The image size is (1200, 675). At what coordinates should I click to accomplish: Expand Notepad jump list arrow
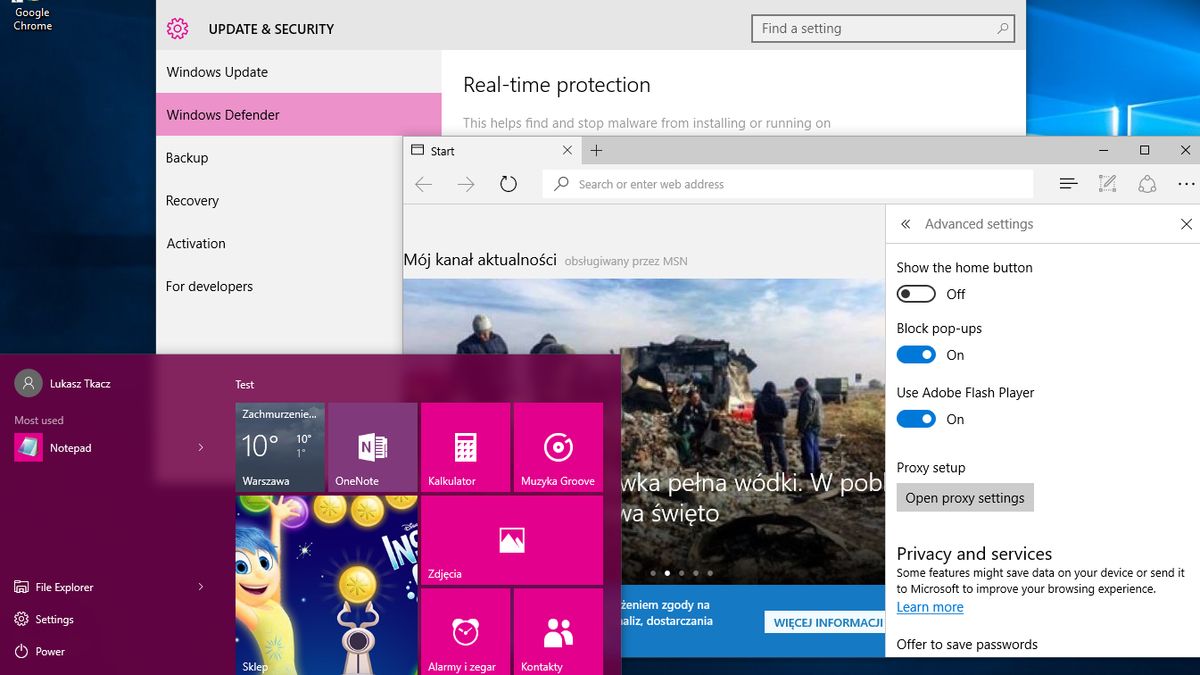pos(201,448)
